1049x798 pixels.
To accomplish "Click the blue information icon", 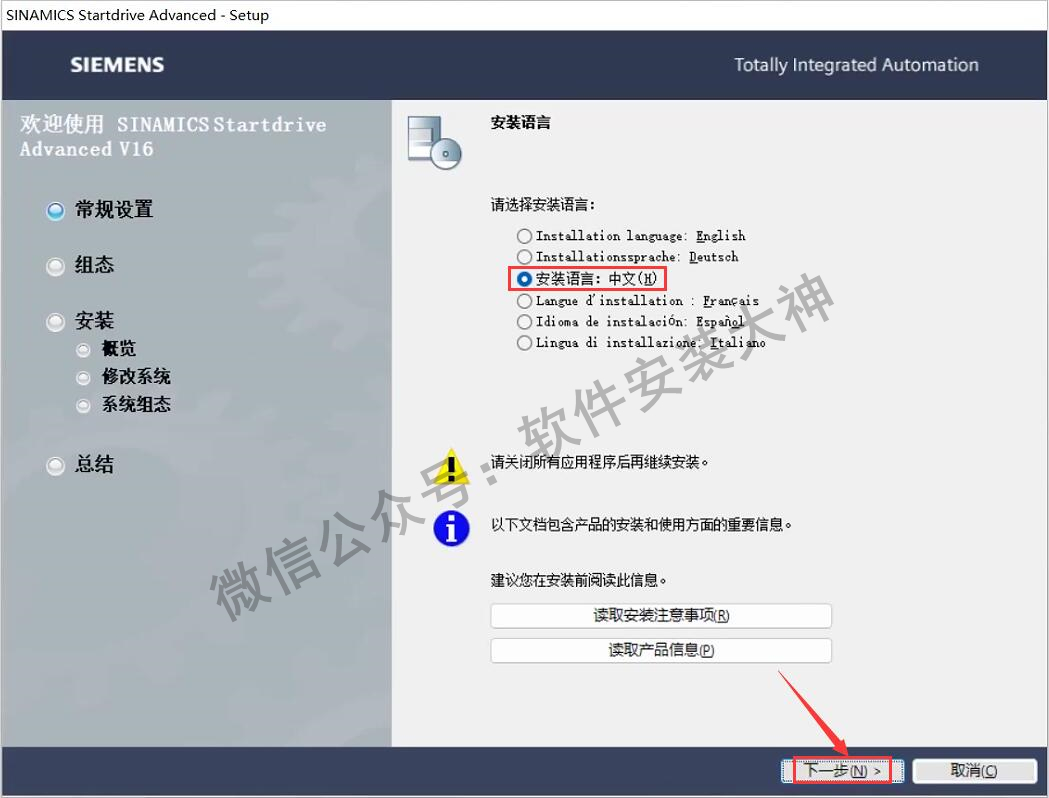I will [452, 528].
